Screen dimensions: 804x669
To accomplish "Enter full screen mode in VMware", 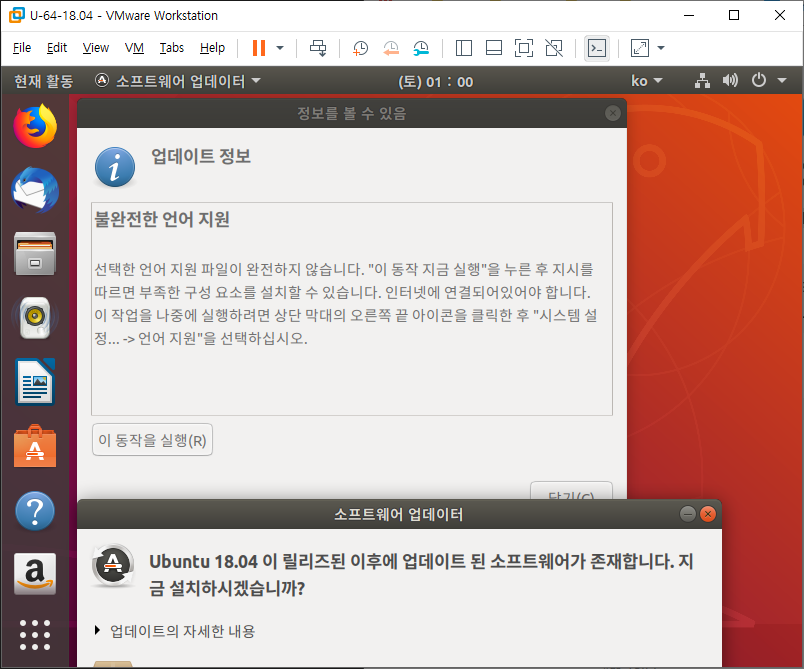I will (x=524, y=48).
